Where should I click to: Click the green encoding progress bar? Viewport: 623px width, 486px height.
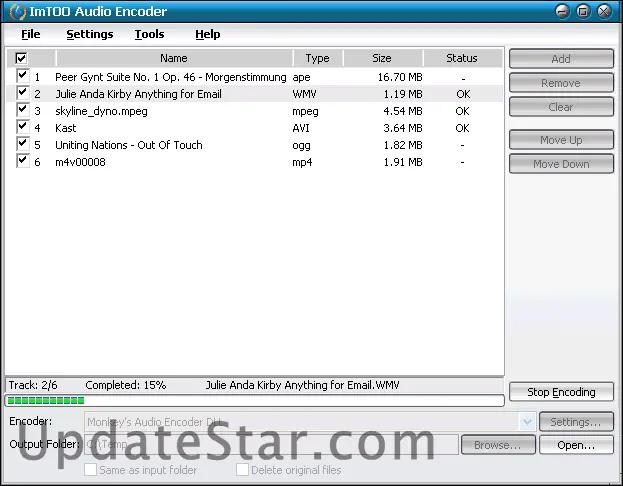pyautogui.click(x=255, y=400)
